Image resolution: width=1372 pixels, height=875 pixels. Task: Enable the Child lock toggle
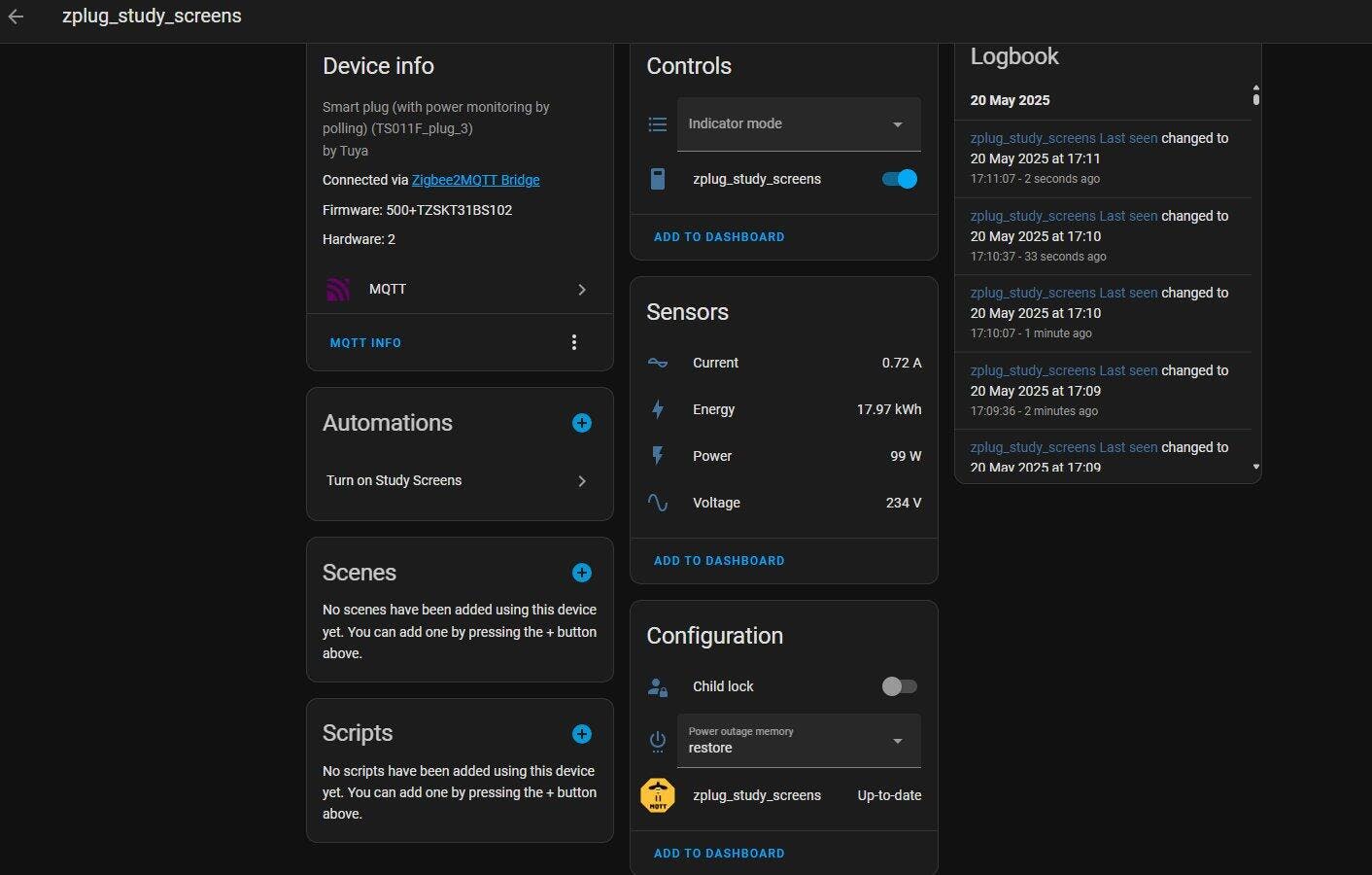pos(899,686)
